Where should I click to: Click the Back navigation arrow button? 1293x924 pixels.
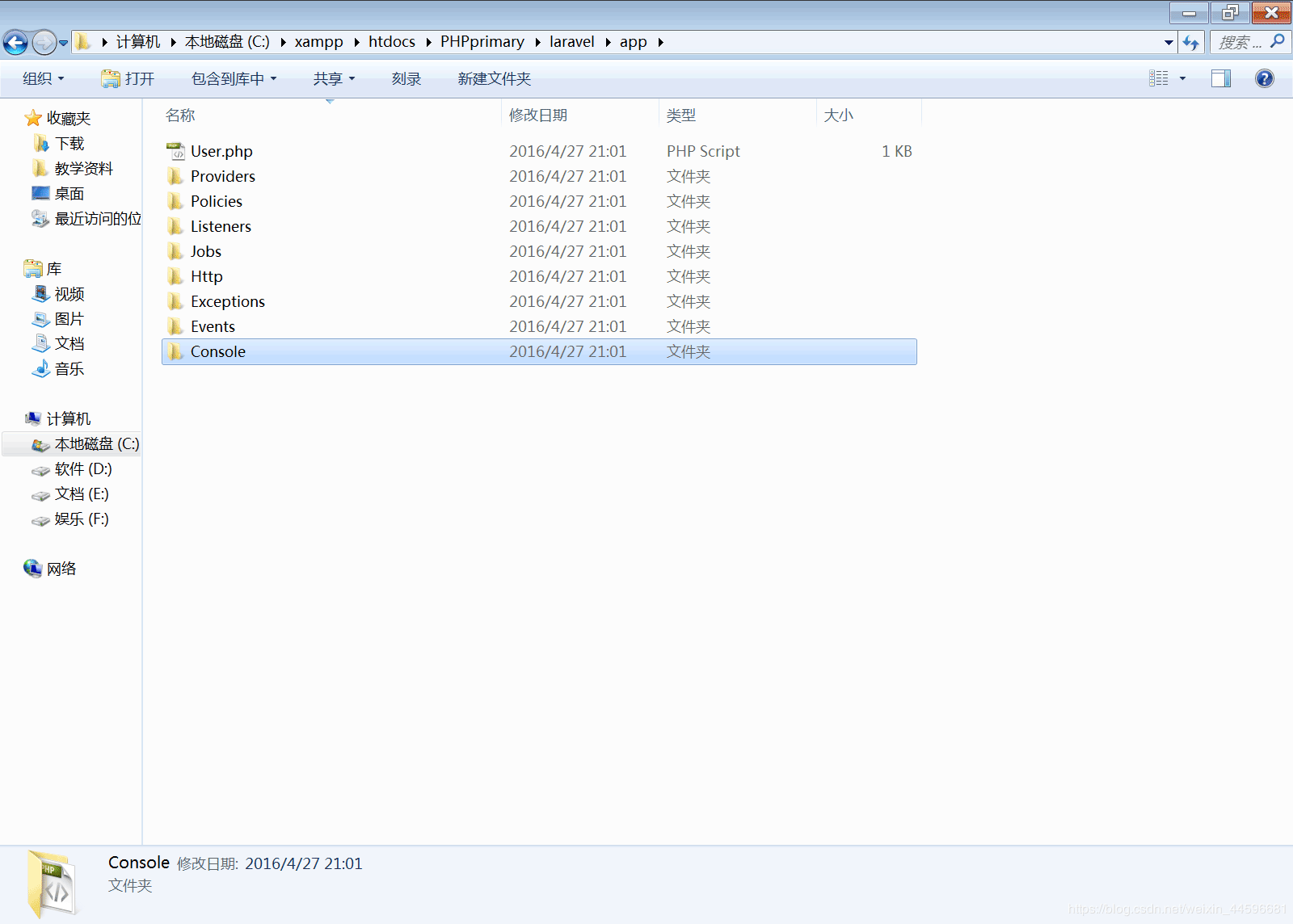tap(15, 42)
